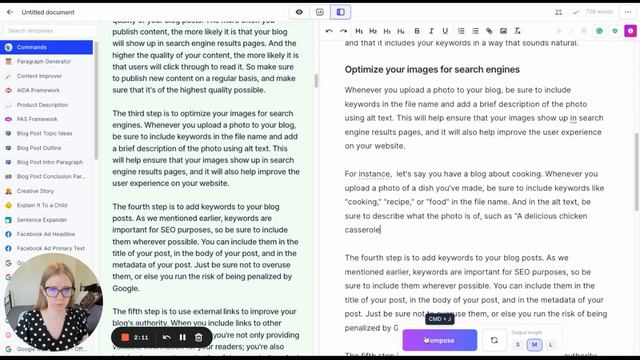Viewport: 640px width, 360px height.
Task: Insert a numbered list
Action: point(461,31)
